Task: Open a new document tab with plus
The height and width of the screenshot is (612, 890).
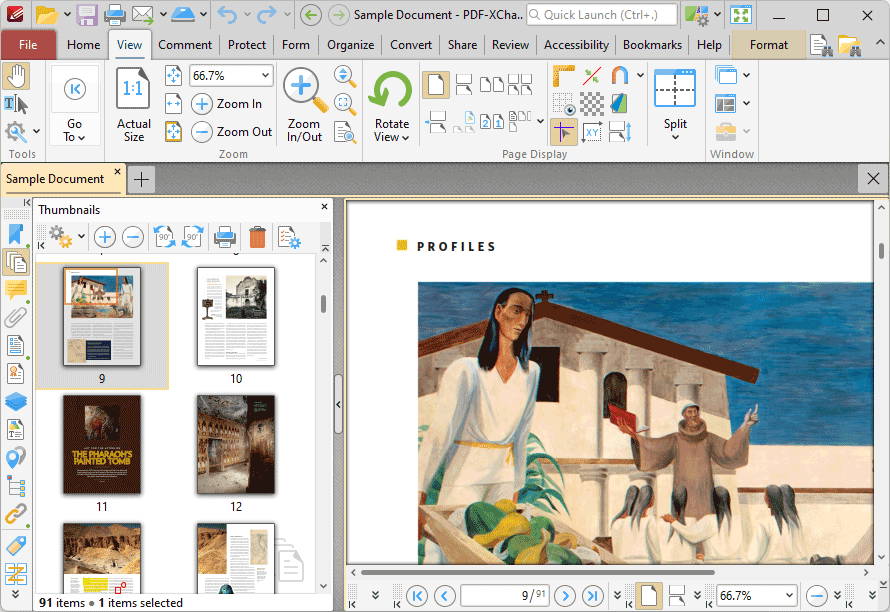Action: (141, 180)
